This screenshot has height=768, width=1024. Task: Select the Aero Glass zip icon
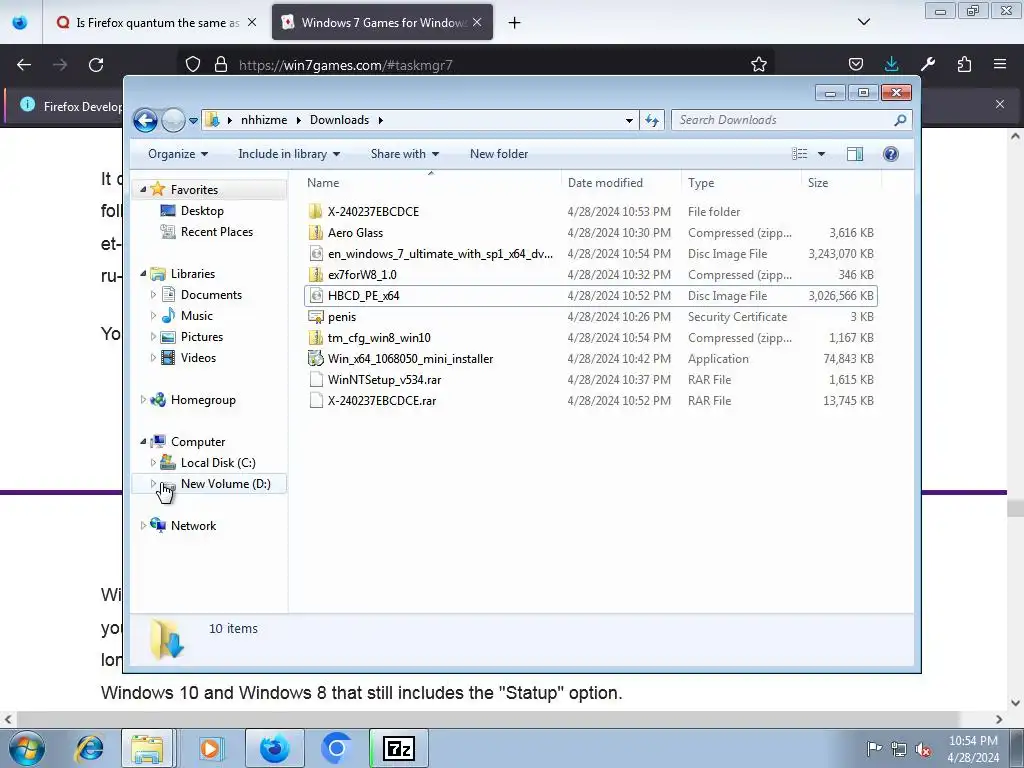(316, 232)
